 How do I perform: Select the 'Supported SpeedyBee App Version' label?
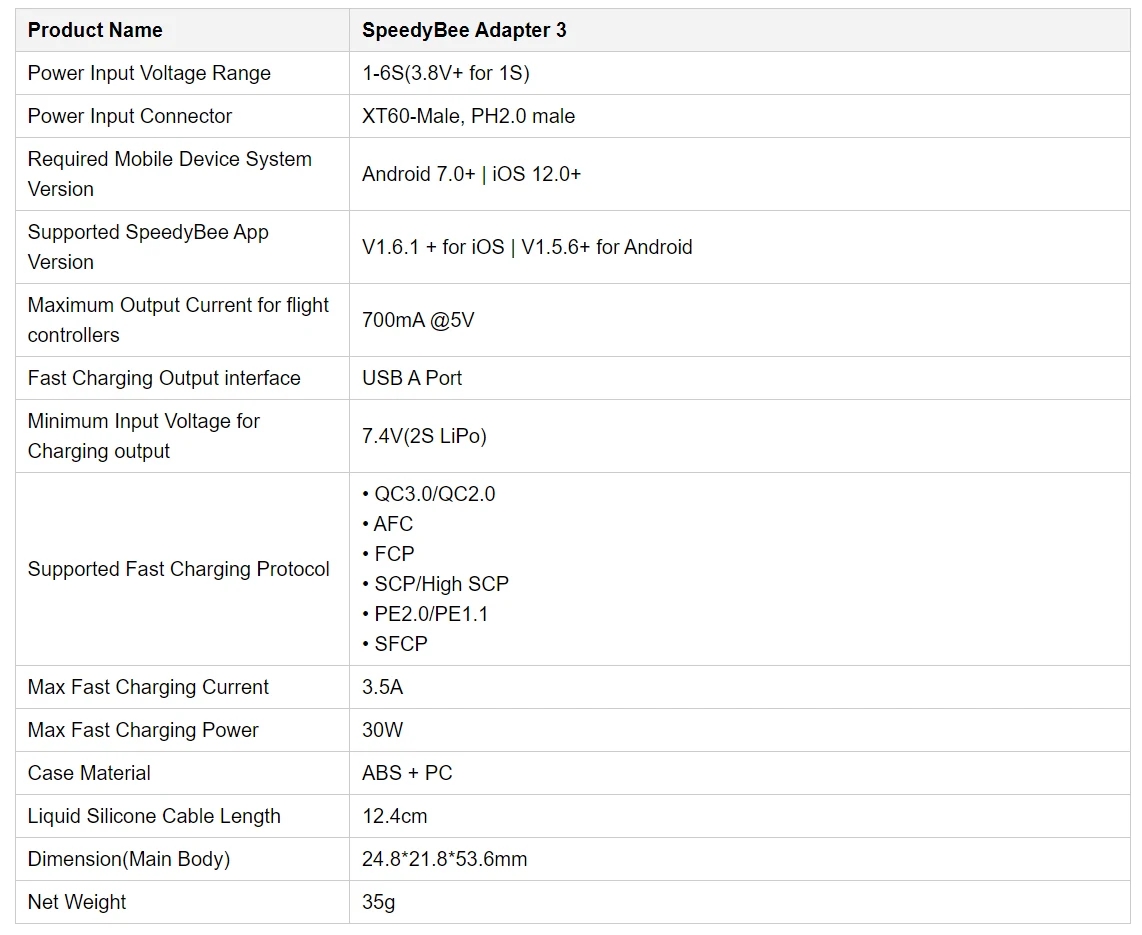click(148, 247)
